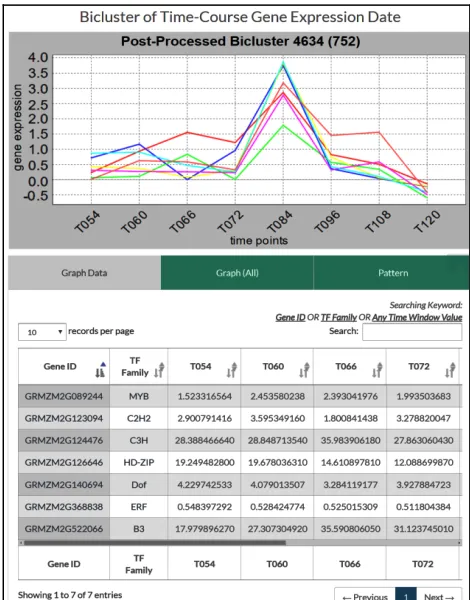
Task: Select gene GRMZM2G089244 cell
Action: click(64, 396)
